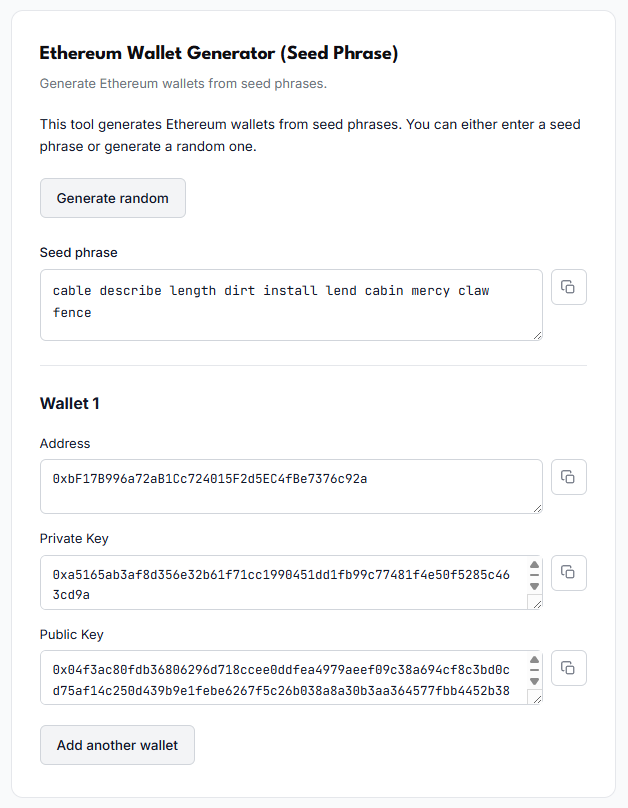Focus the Seed phrase text box
Screen dimensions: 628x808
pos(290,303)
